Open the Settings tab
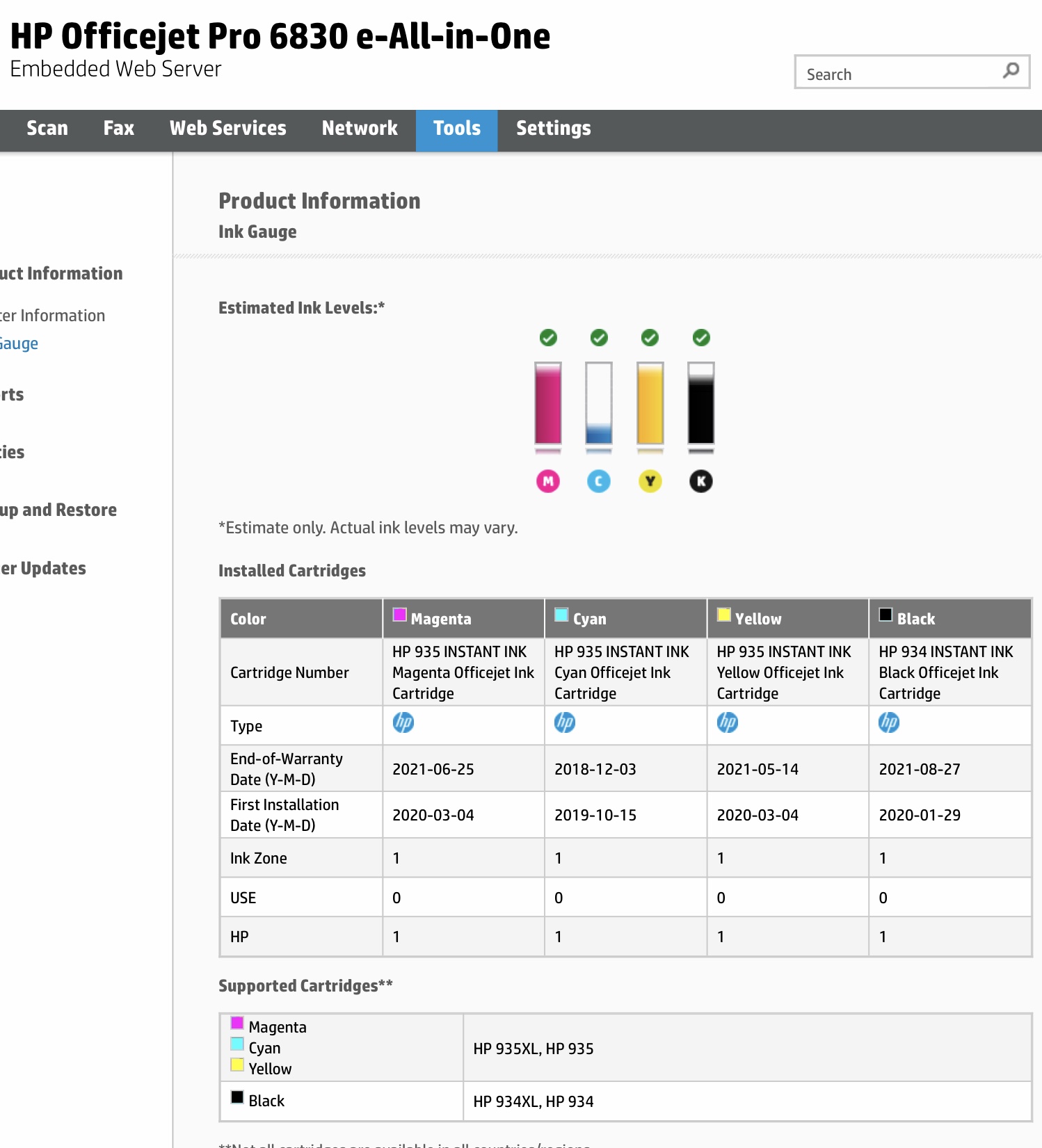This screenshot has height=1148, width=1042. (553, 129)
